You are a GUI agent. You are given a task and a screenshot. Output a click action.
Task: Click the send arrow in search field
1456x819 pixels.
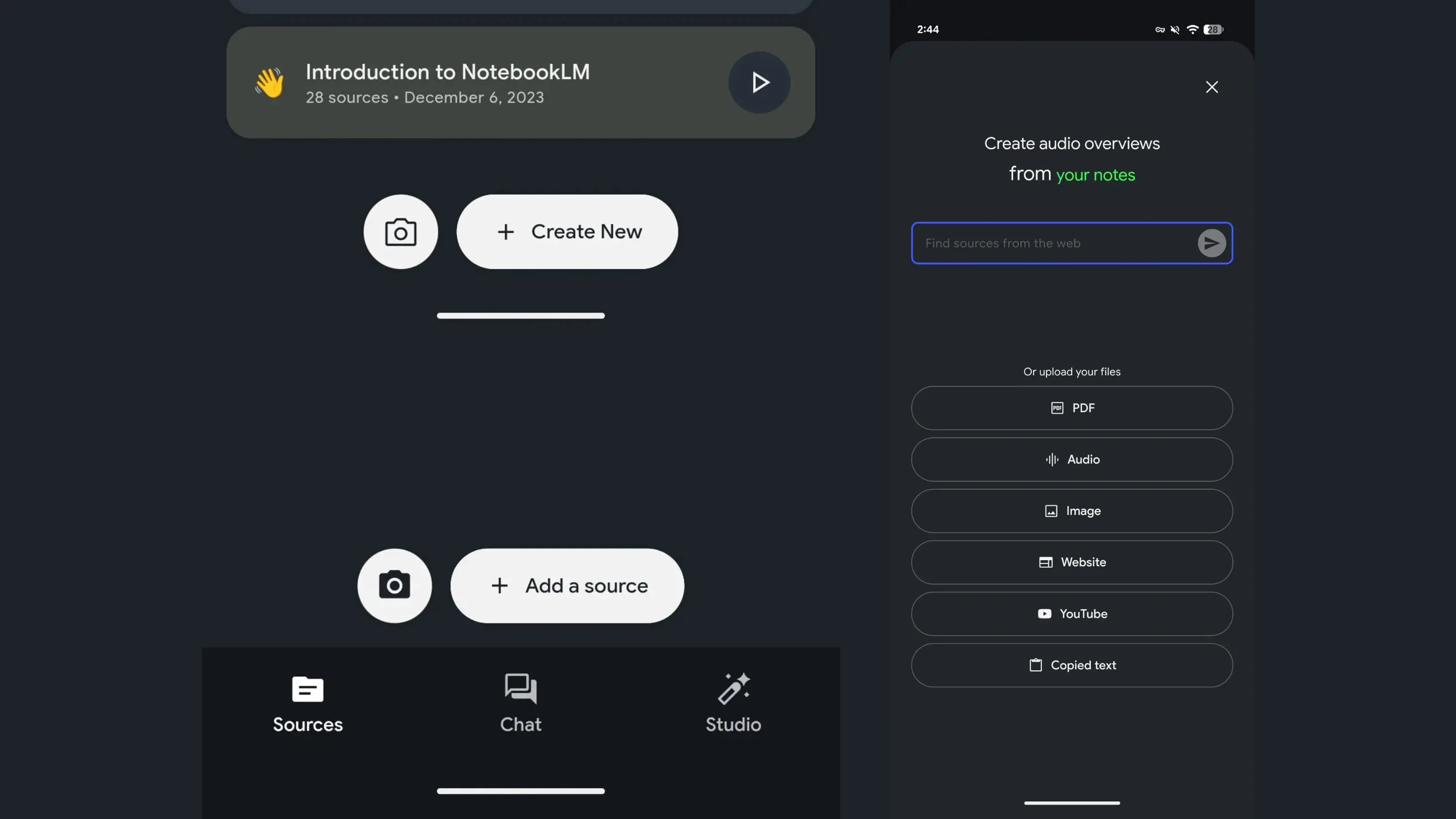point(1211,243)
